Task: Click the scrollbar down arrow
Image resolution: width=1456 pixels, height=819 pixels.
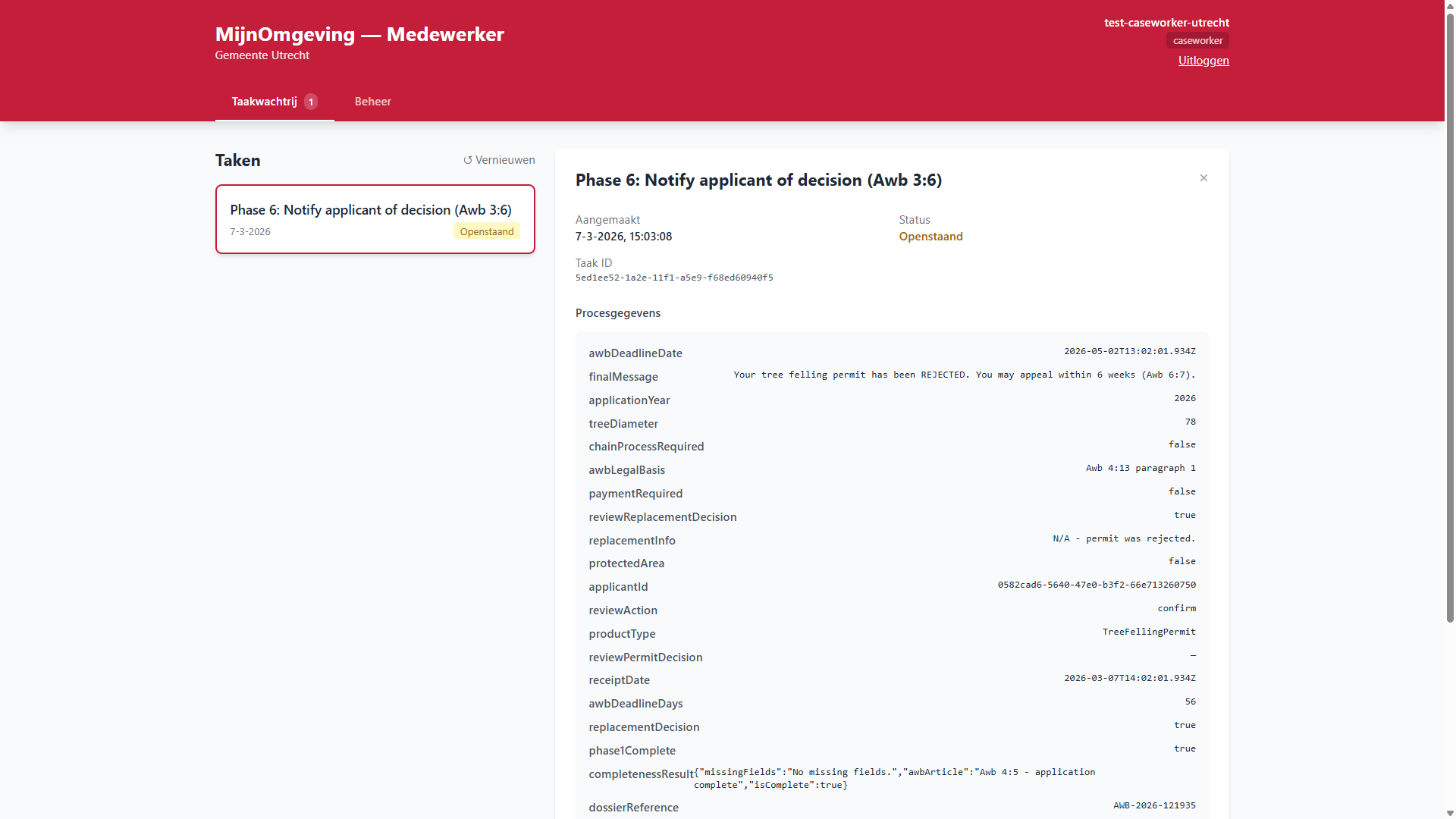Action: [x=1449, y=812]
